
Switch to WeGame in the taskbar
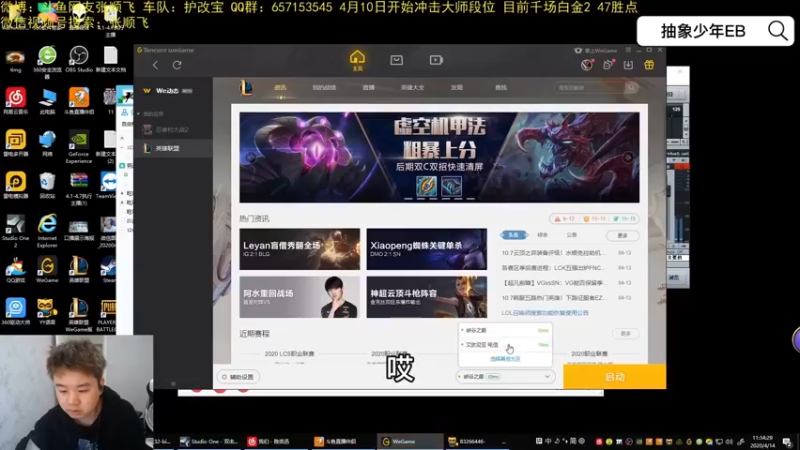tap(410, 441)
